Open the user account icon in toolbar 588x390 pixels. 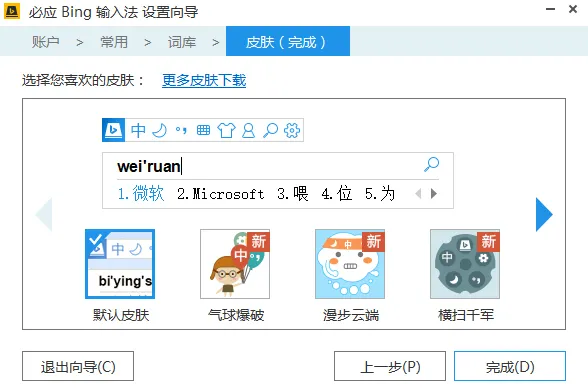248,130
